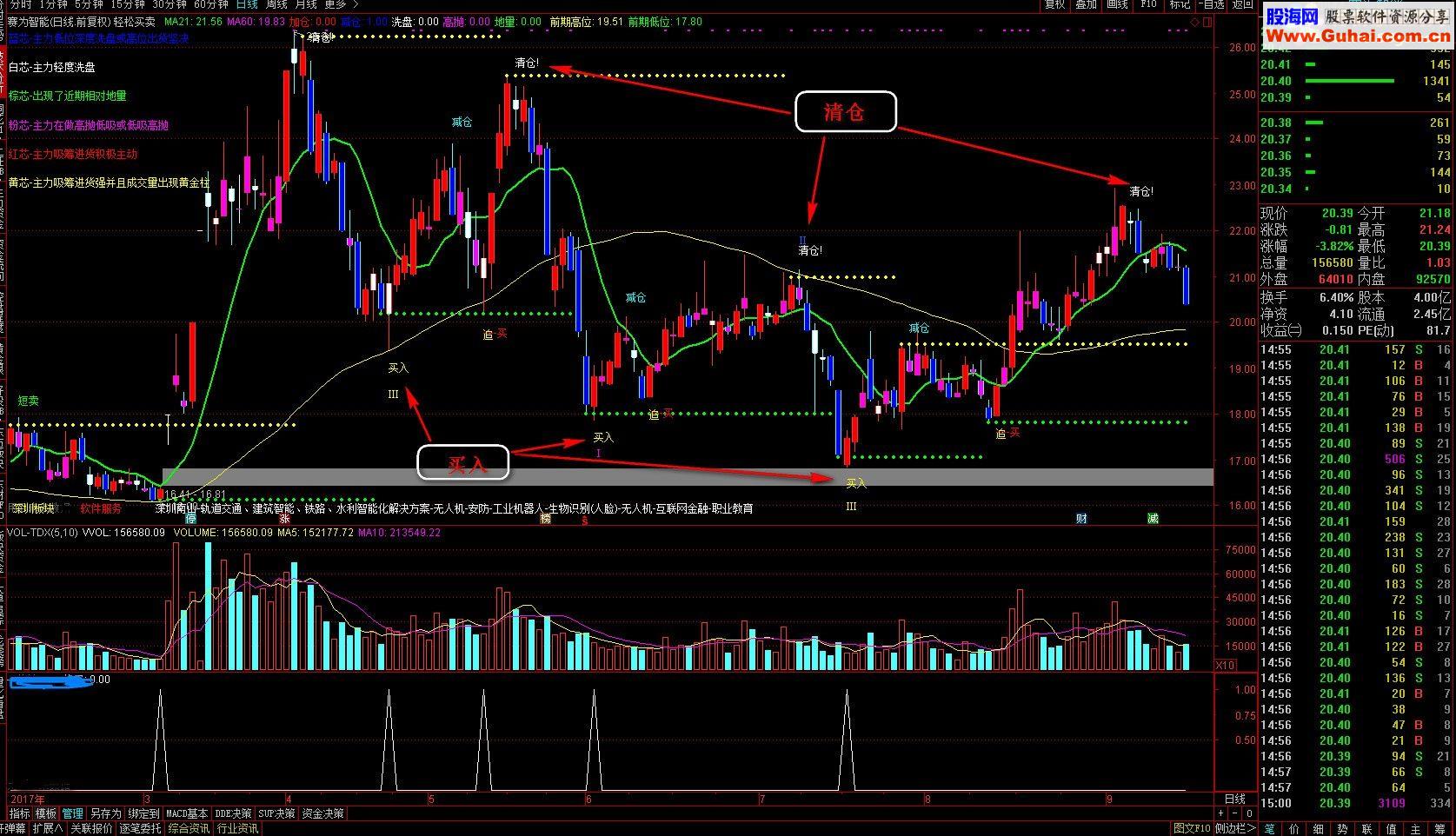Click the 叠加 overlay button

click(x=1086, y=4)
